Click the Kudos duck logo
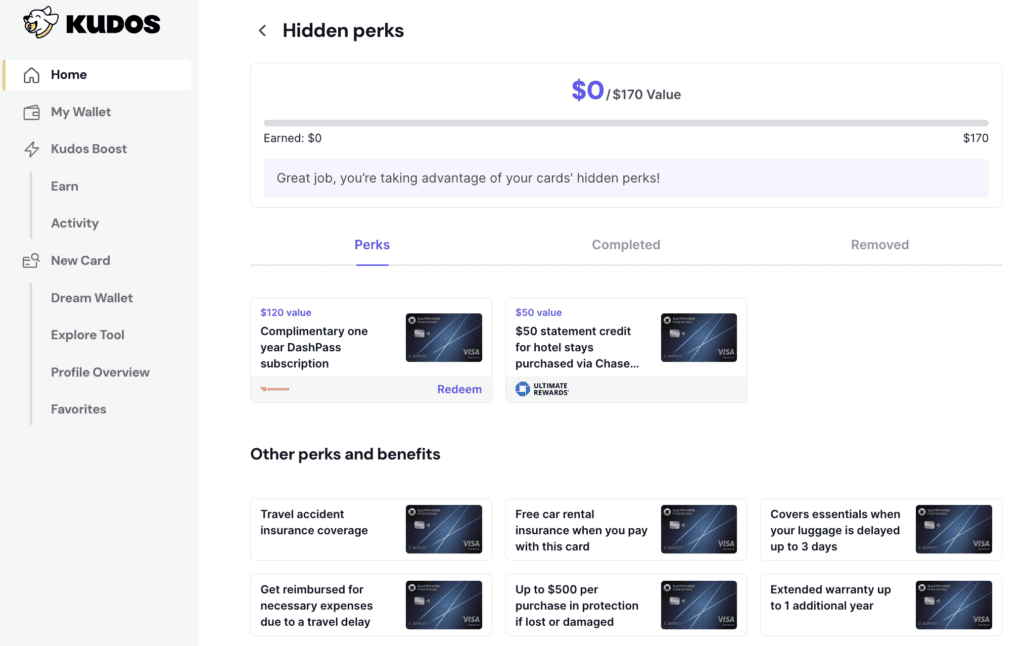This screenshot has height=646, width=1024. click(x=38, y=22)
